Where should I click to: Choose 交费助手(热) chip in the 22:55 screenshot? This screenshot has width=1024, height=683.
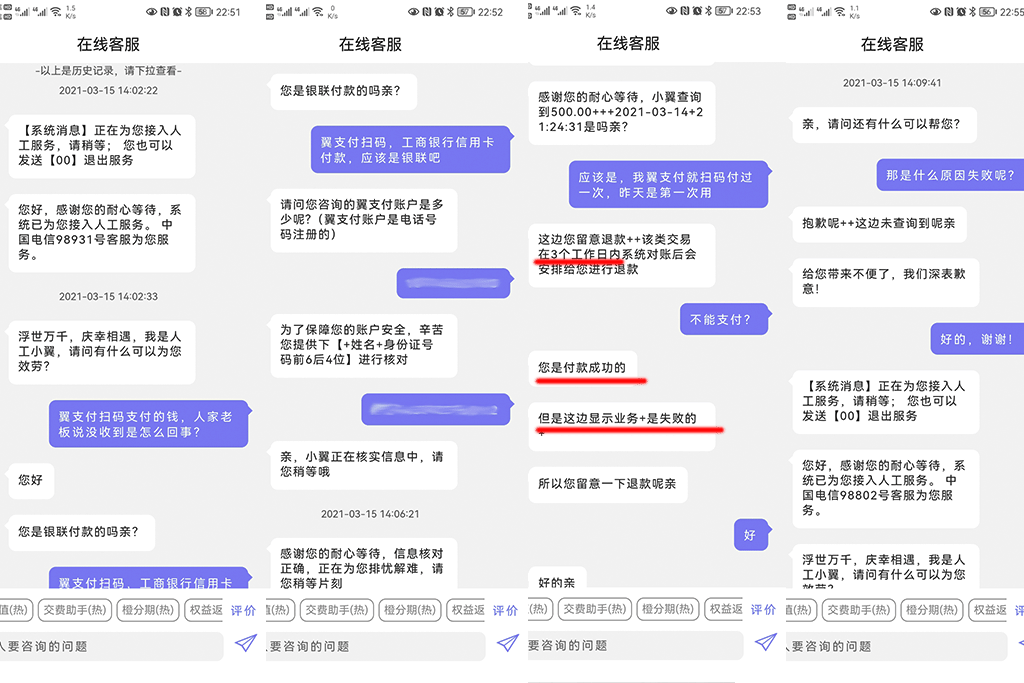coord(858,610)
